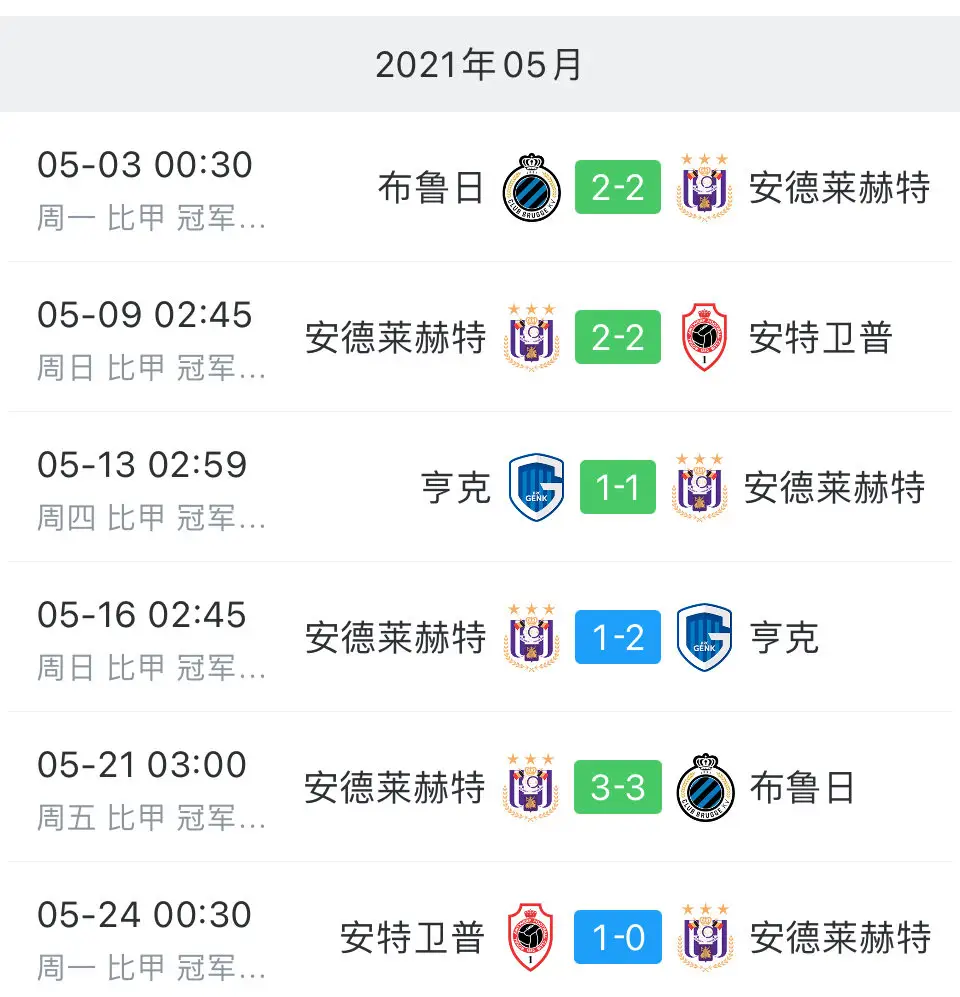Open team 亨克 in 05-13 match
Viewport: 960px width, 997px height.
(456, 488)
